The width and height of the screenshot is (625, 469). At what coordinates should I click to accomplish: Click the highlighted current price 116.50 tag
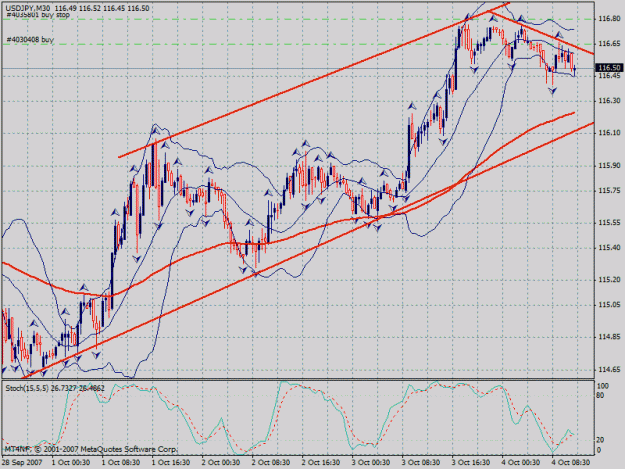(x=609, y=68)
